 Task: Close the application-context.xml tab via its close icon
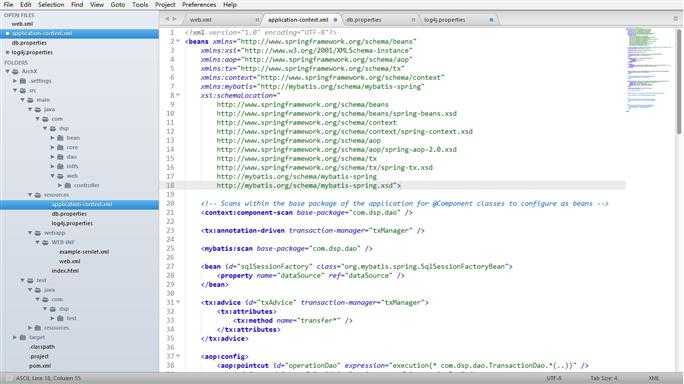pyautogui.click(x=335, y=20)
